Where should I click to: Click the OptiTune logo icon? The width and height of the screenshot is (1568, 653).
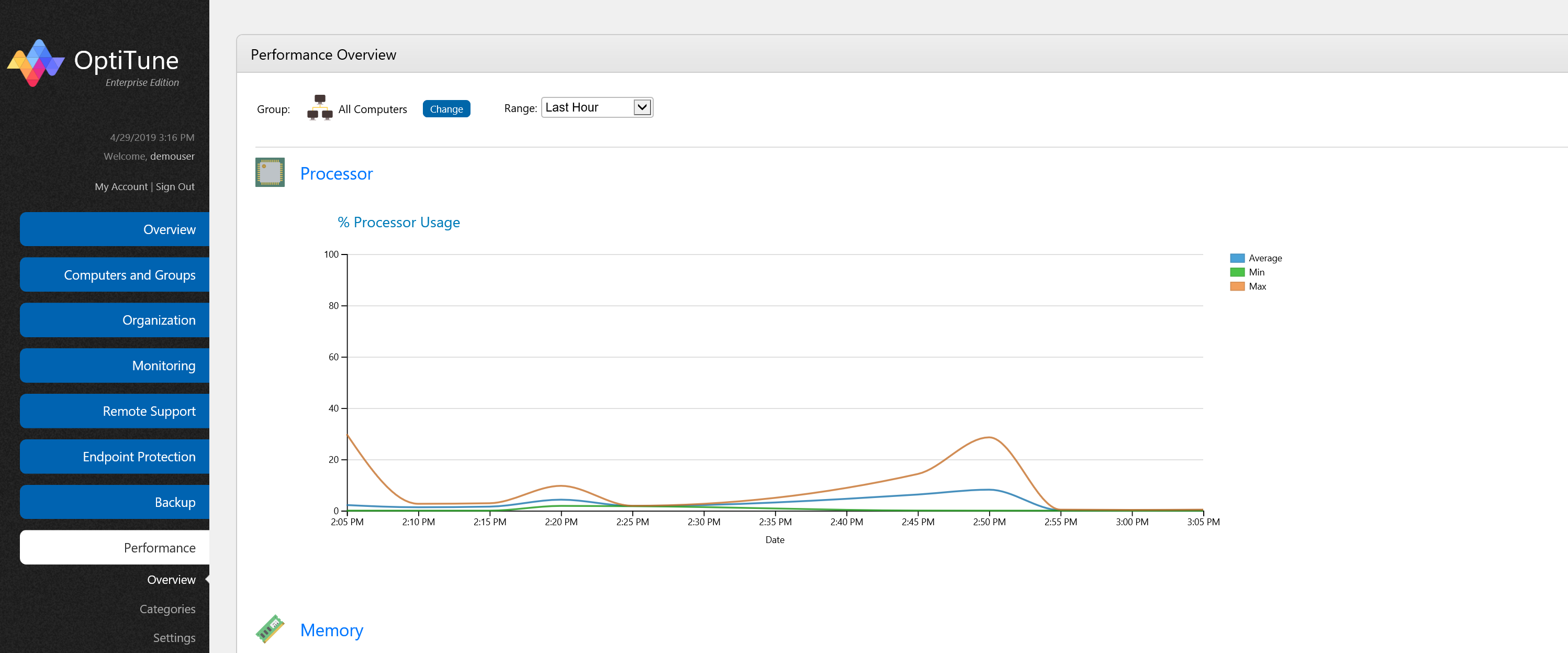click(35, 63)
